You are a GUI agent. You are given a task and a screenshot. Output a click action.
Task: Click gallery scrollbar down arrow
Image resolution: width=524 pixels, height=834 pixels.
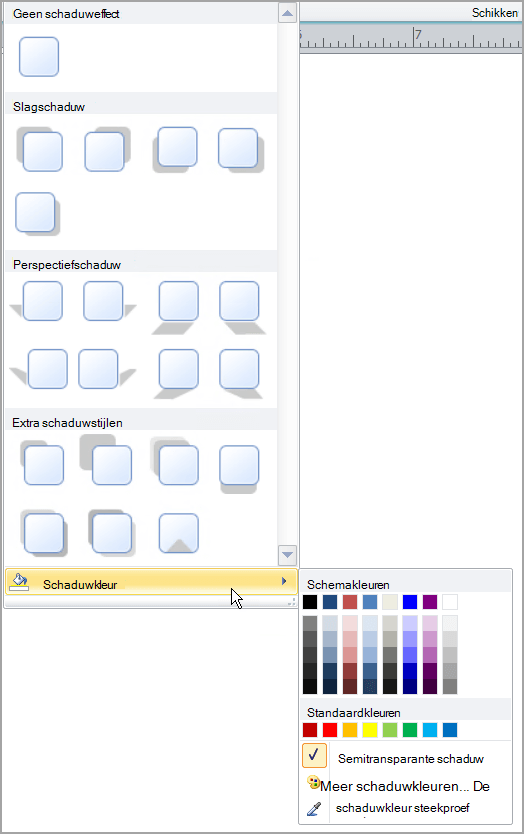(x=287, y=555)
